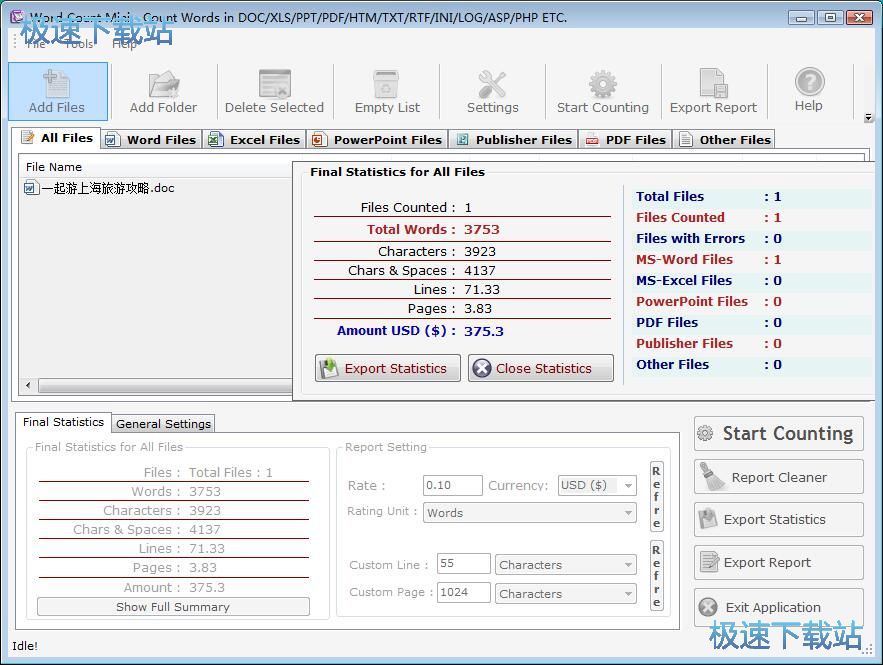
Task: Click the file list's left scroll arrow
Action: point(28,385)
